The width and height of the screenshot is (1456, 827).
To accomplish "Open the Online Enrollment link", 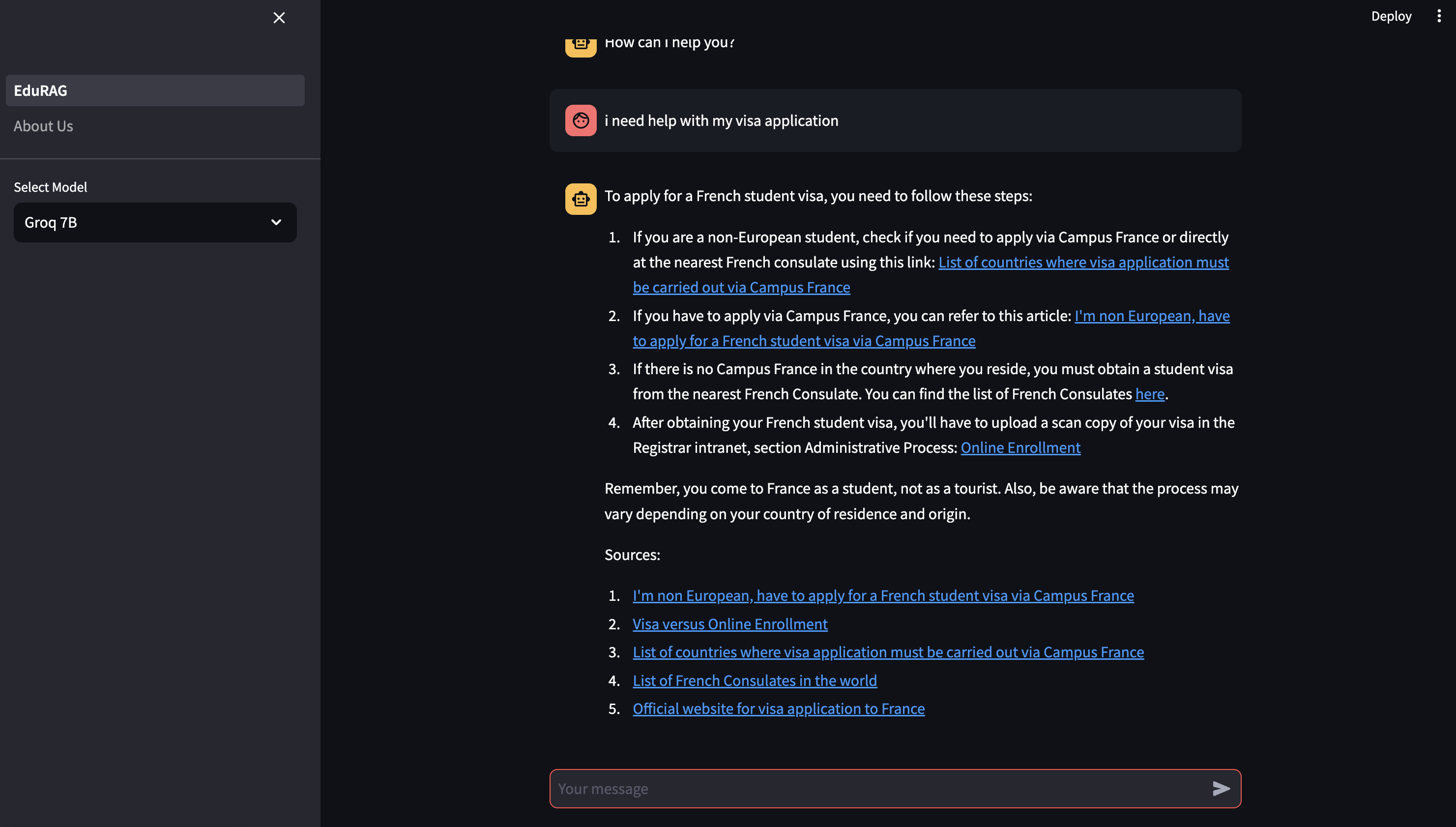I will [x=1020, y=447].
